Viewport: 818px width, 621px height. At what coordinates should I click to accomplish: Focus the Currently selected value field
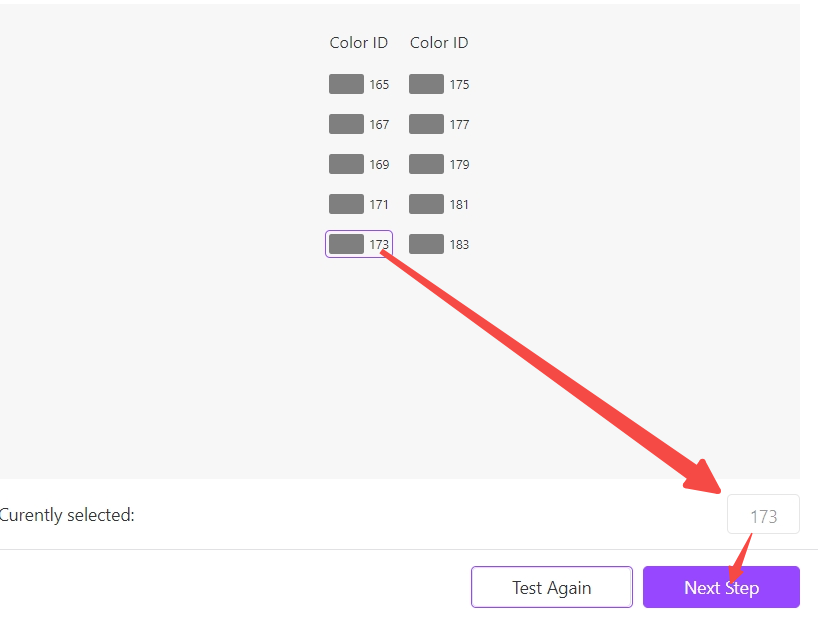coord(763,515)
